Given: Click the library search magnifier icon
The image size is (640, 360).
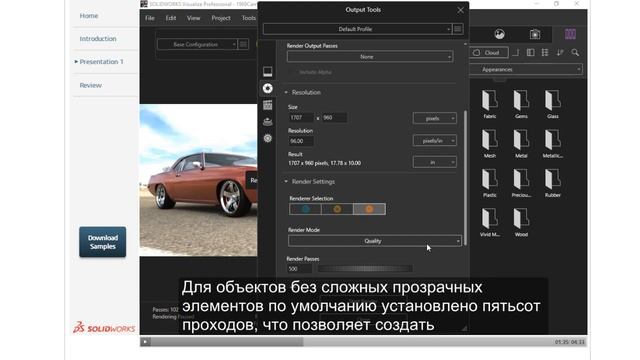Looking at the screenshot, I should tap(575, 53).
